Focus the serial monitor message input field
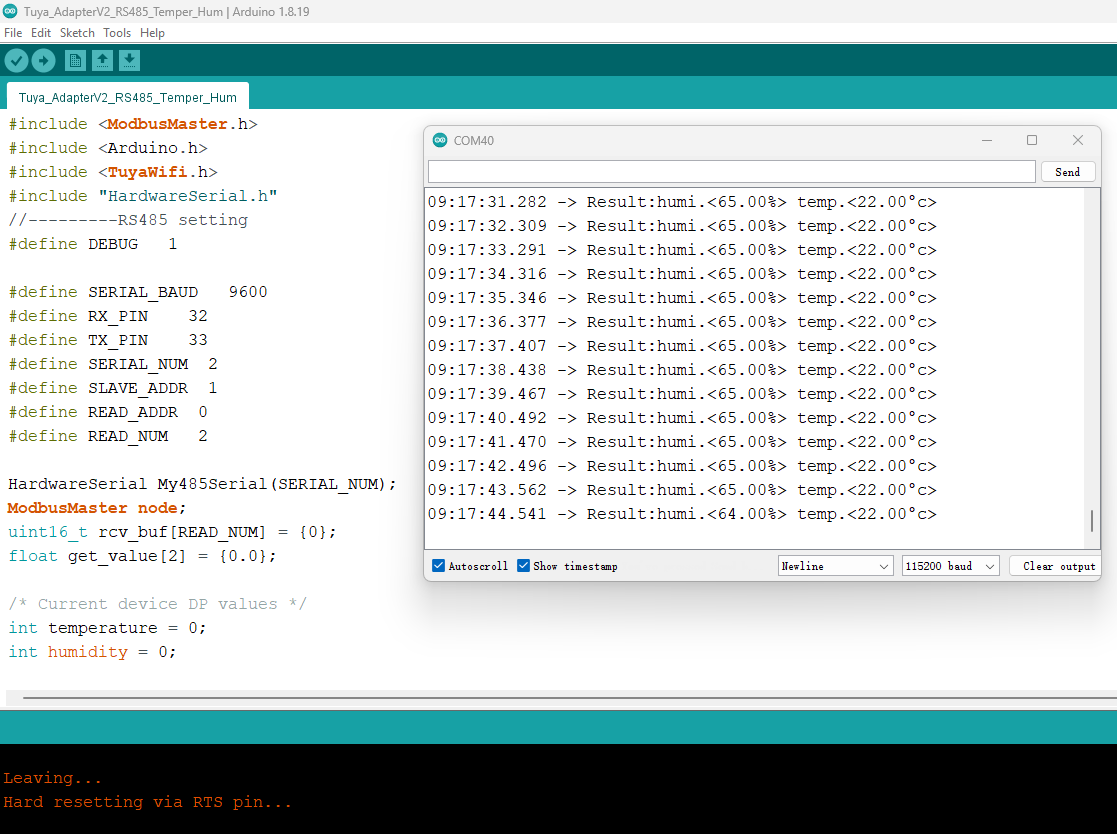The image size is (1117, 834). click(731, 172)
